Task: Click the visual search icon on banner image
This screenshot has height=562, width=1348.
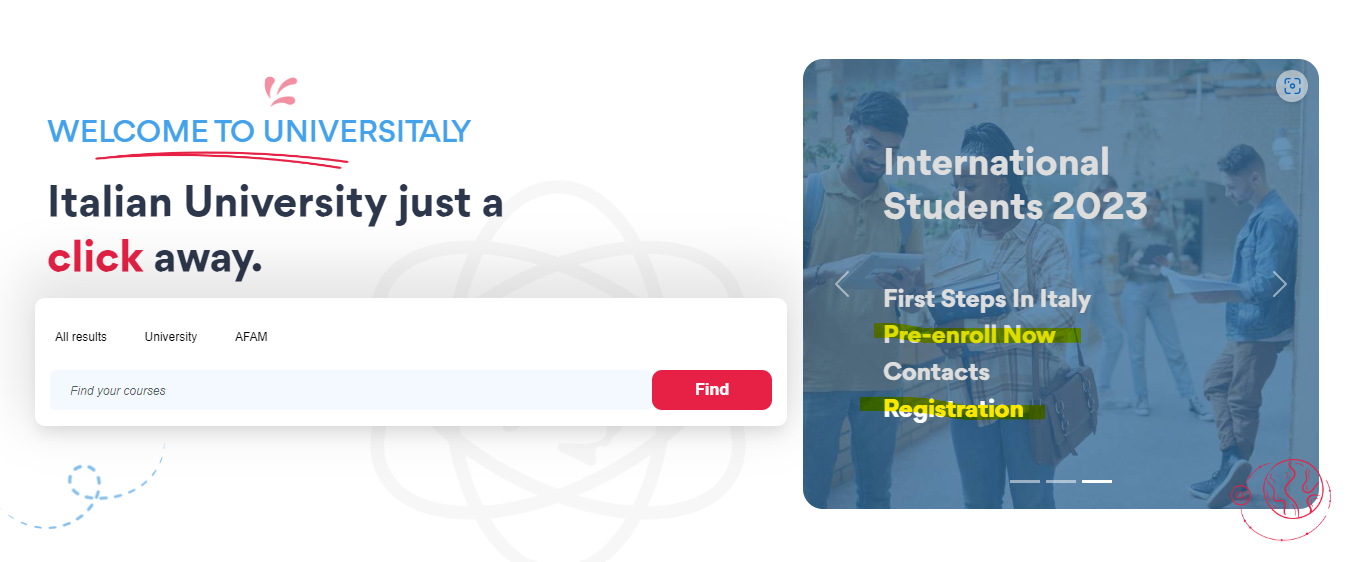Action: (x=1292, y=86)
